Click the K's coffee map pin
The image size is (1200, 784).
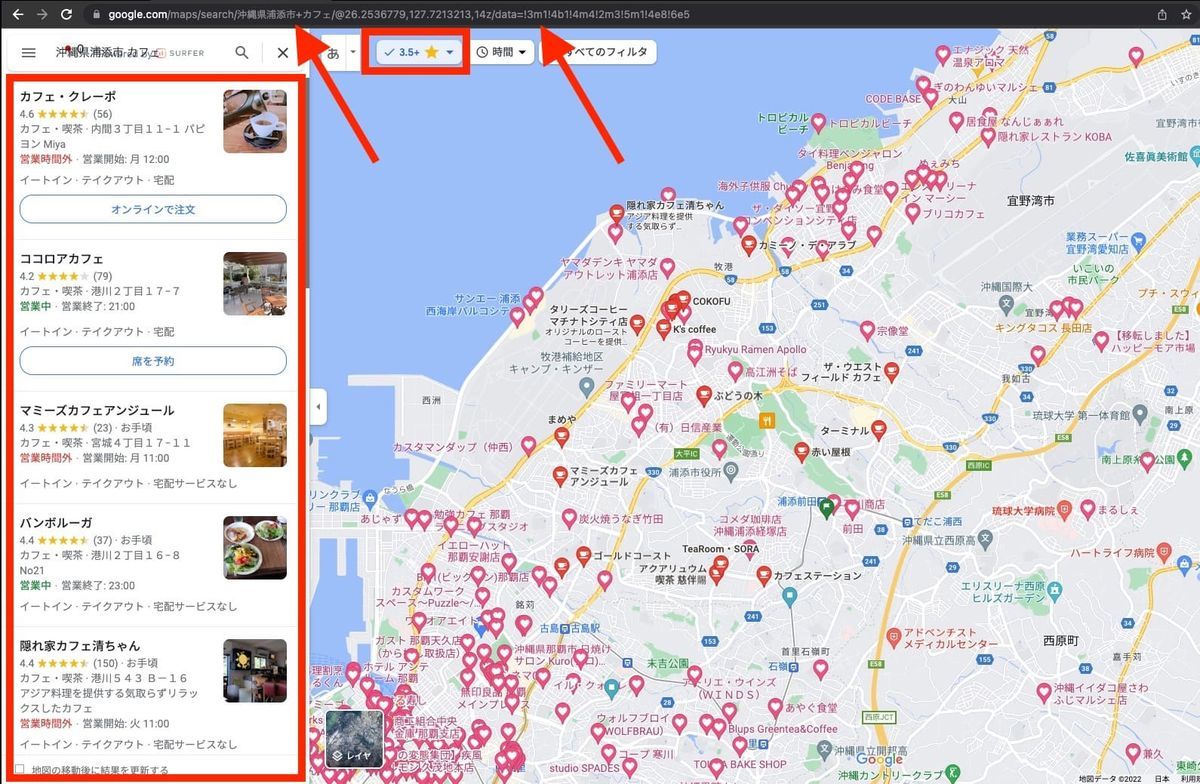[663, 328]
